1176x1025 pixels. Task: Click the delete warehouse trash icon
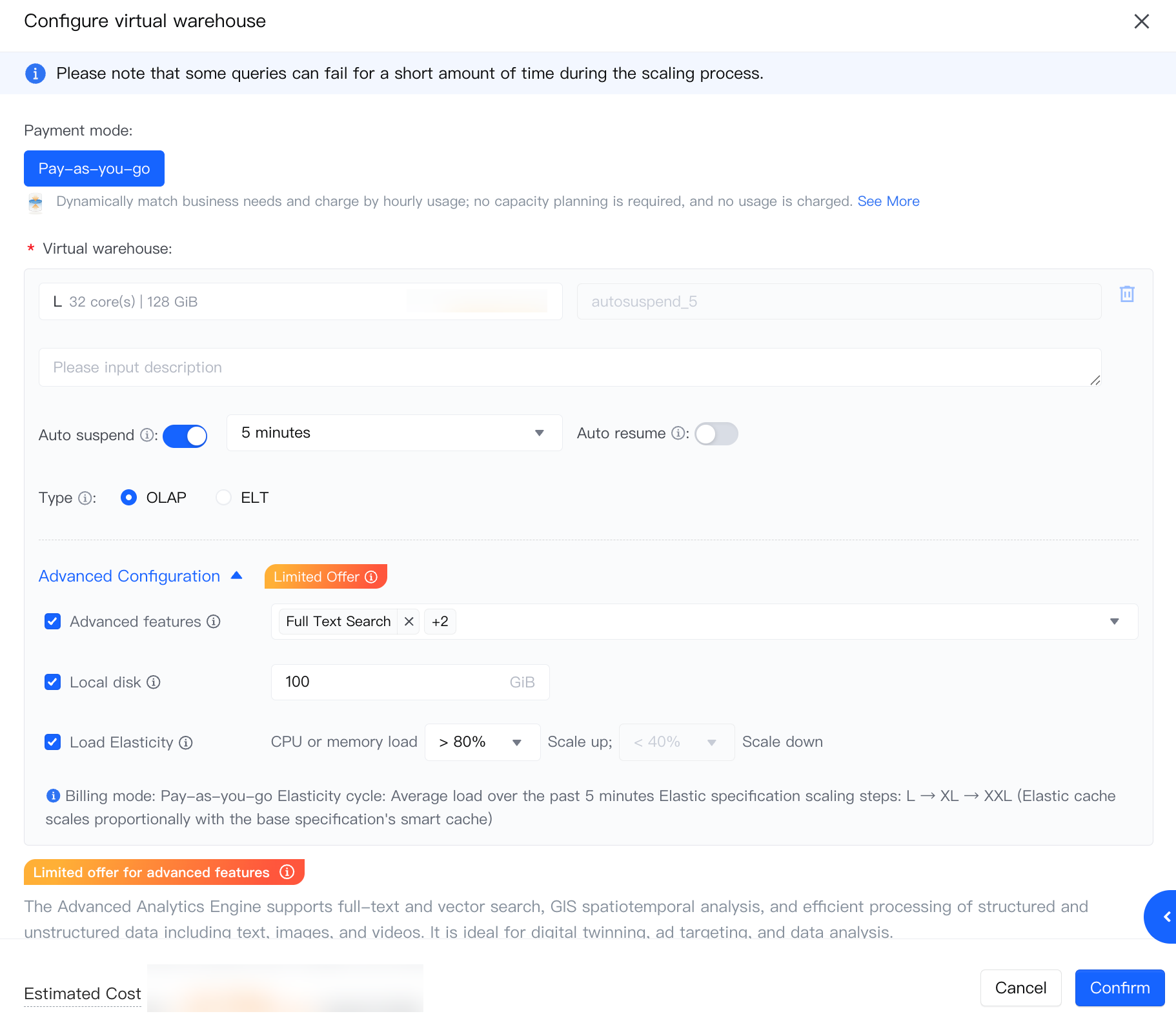pyautogui.click(x=1127, y=294)
